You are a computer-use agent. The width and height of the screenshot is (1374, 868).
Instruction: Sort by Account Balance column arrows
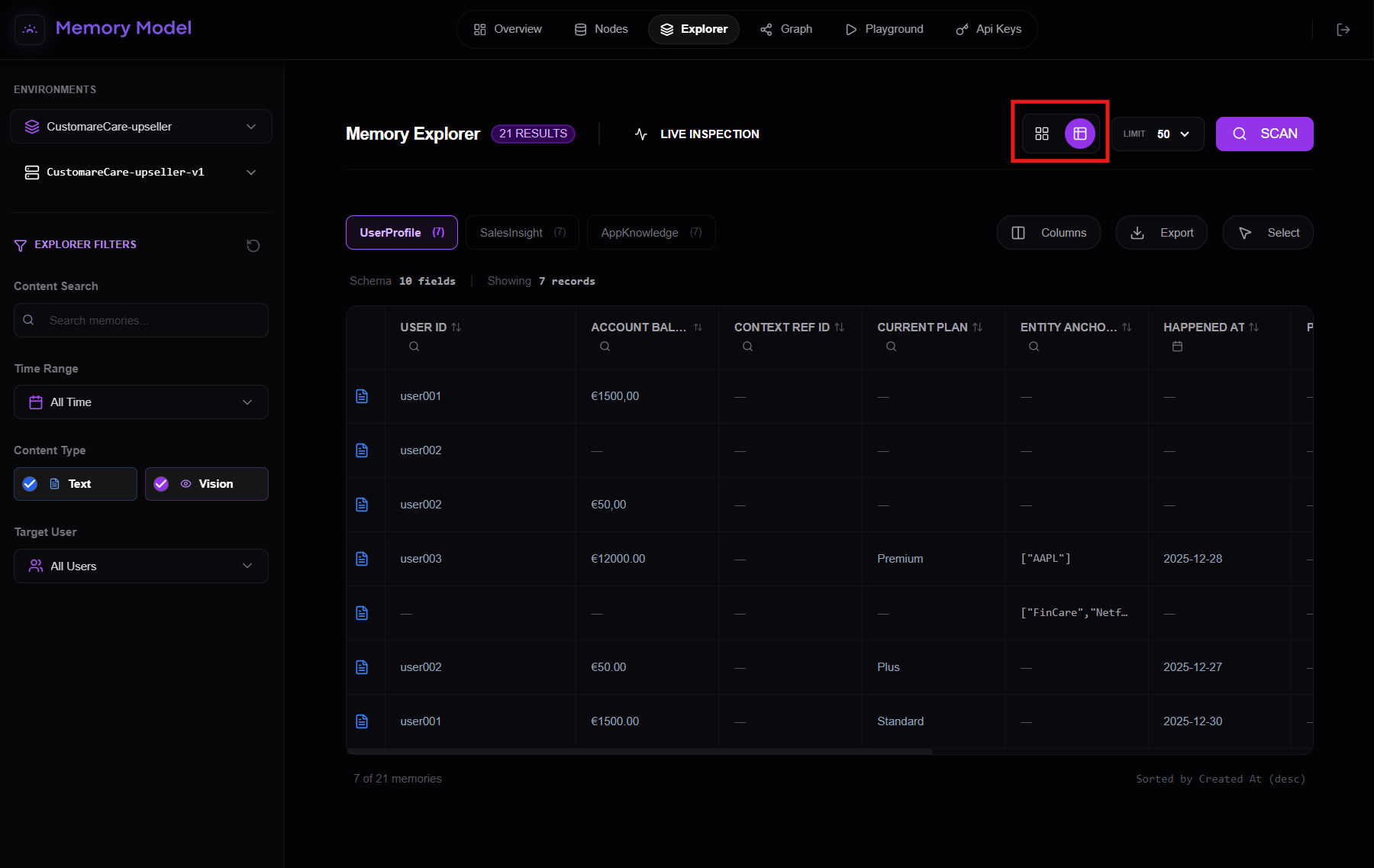click(x=698, y=327)
